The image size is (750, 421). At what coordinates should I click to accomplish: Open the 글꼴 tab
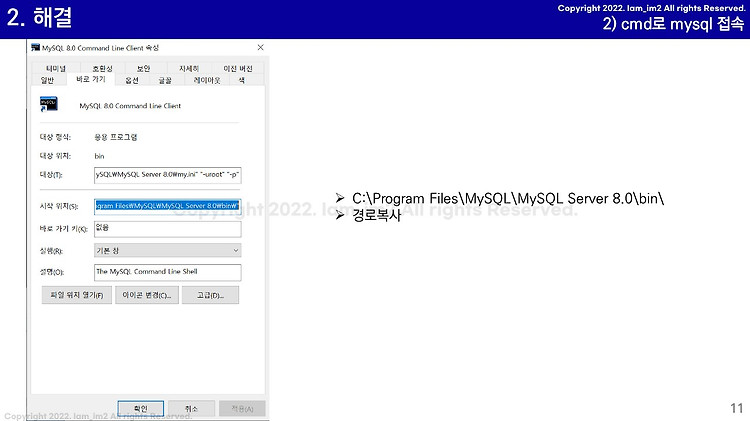[165, 80]
